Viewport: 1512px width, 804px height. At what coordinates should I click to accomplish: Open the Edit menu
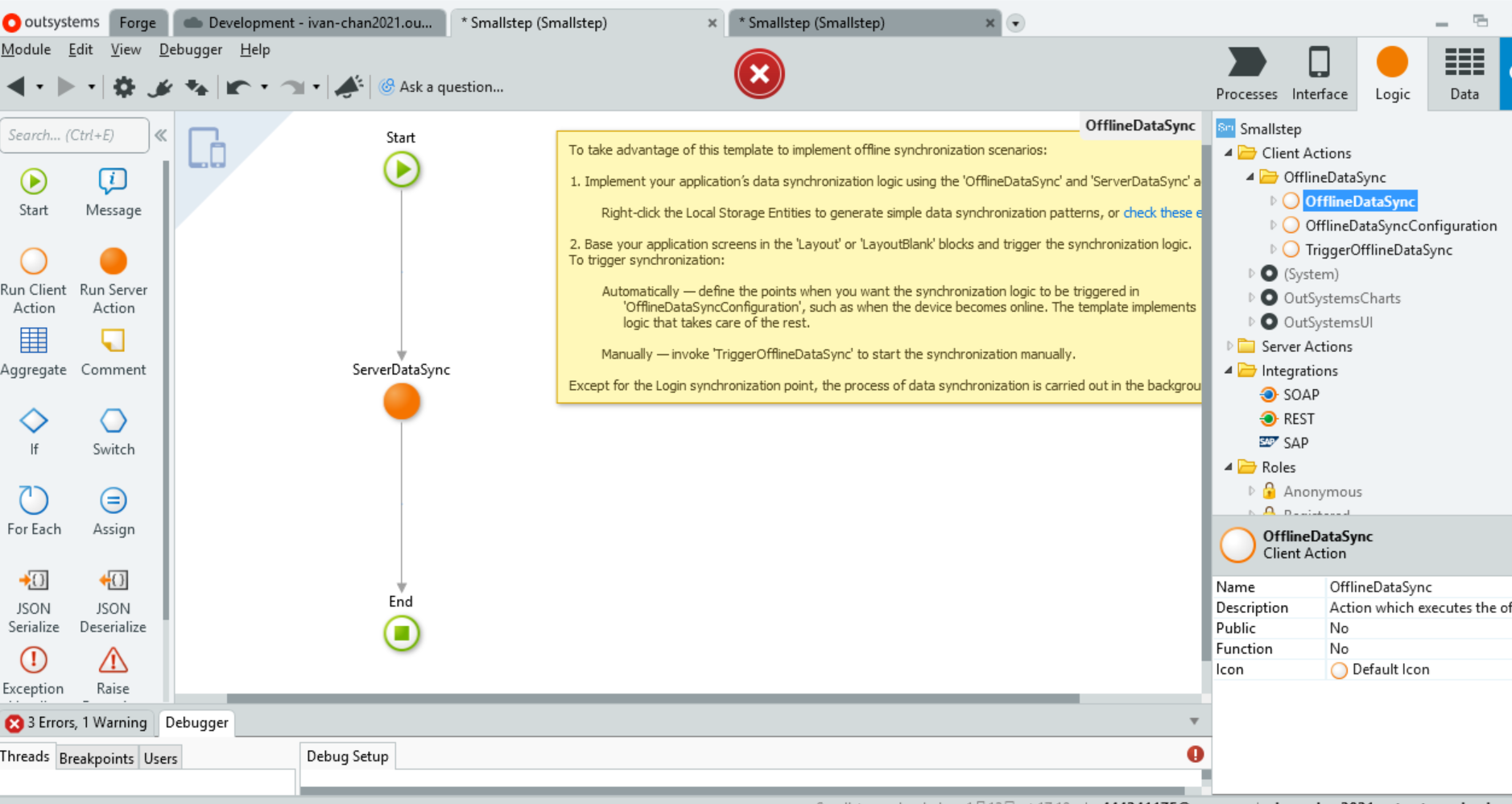coord(81,50)
